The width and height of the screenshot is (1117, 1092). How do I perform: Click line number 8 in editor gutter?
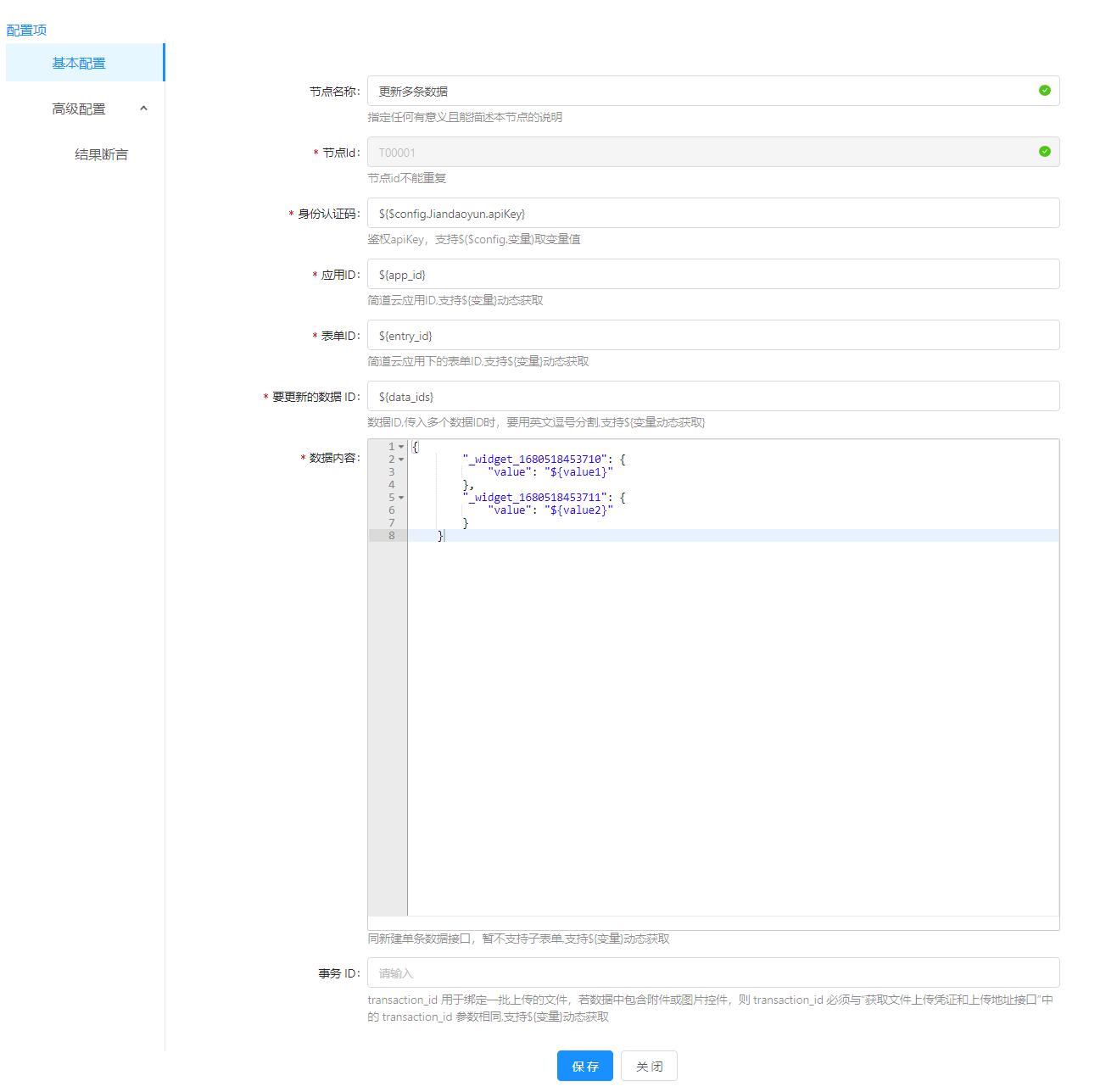point(392,536)
